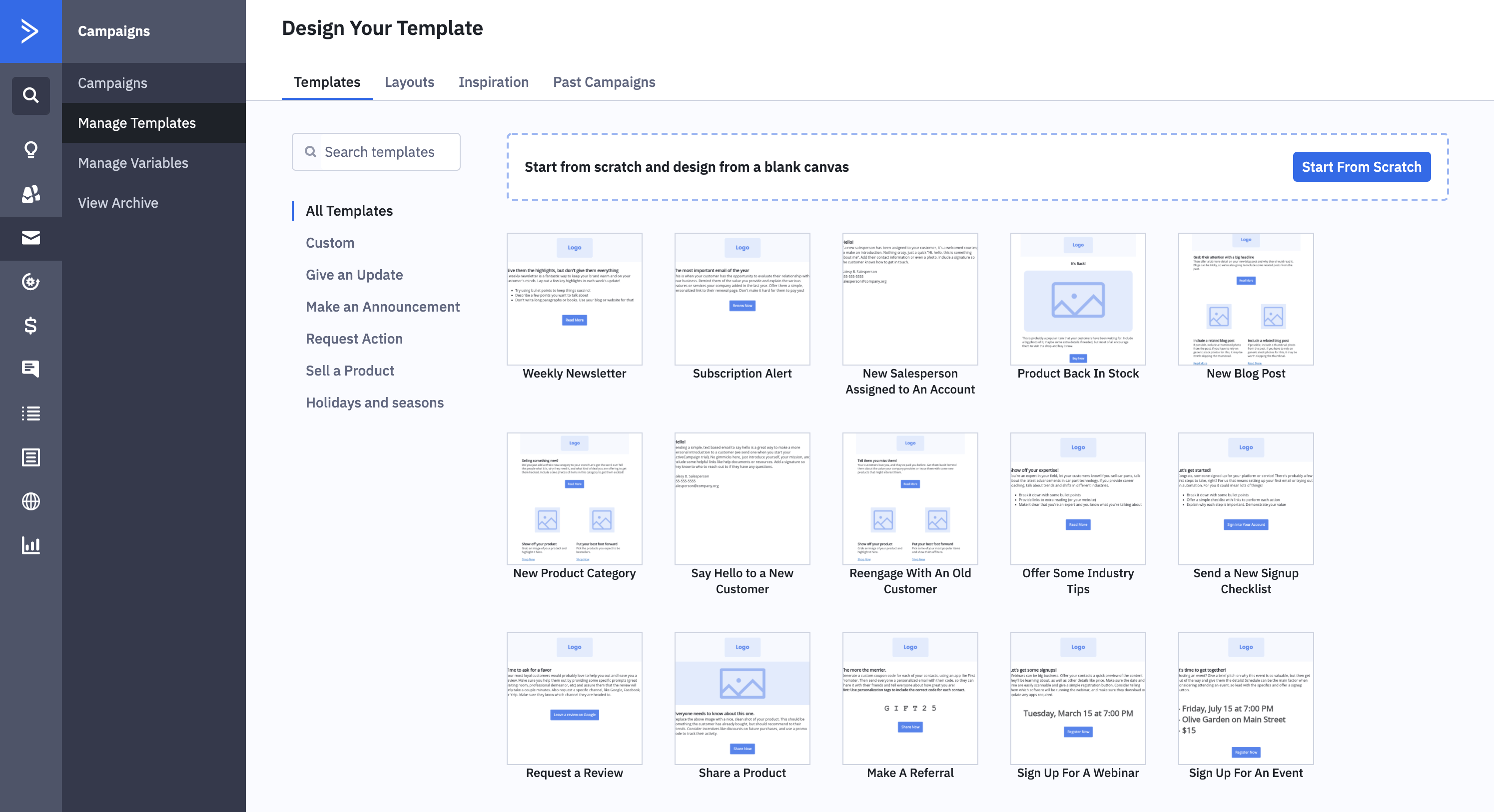The image size is (1494, 812).
Task: Switch to the Layouts tab
Action: coord(410,82)
